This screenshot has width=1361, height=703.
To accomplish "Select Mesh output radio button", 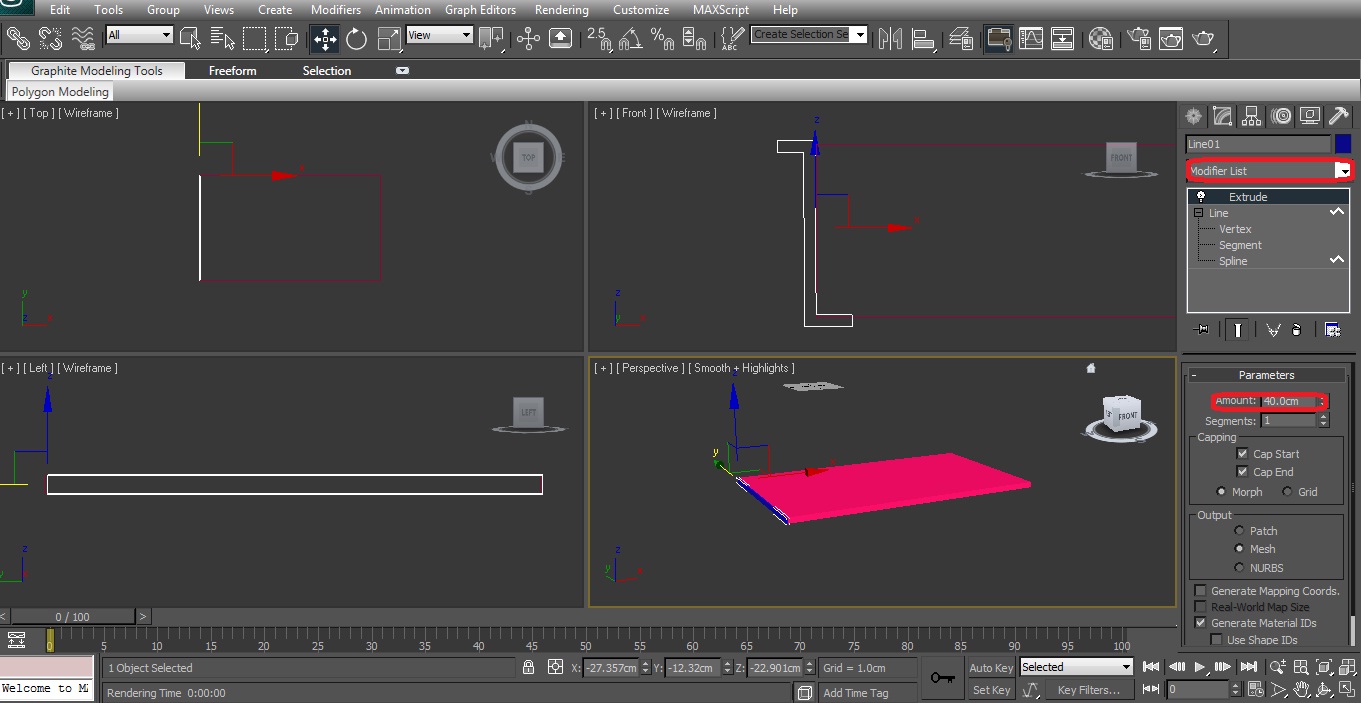I will (x=1240, y=549).
